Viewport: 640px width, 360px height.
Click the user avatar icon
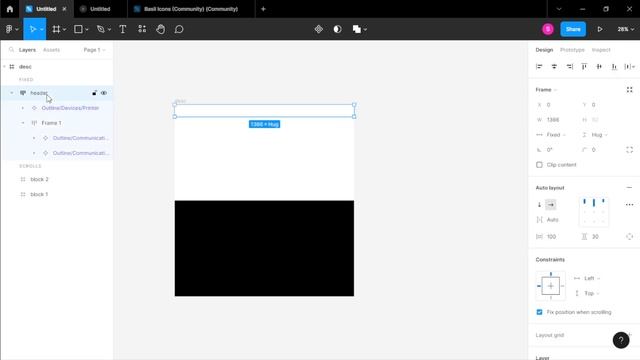tap(548, 29)
